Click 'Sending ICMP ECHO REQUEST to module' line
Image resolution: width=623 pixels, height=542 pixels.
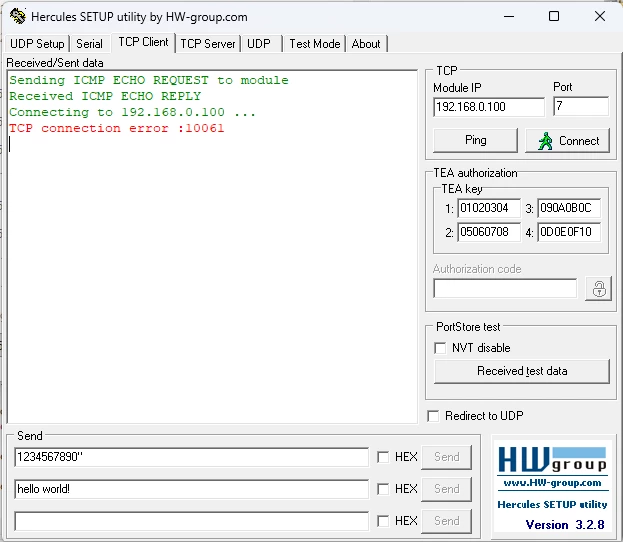pyautogui.click(x=149, y=80)
